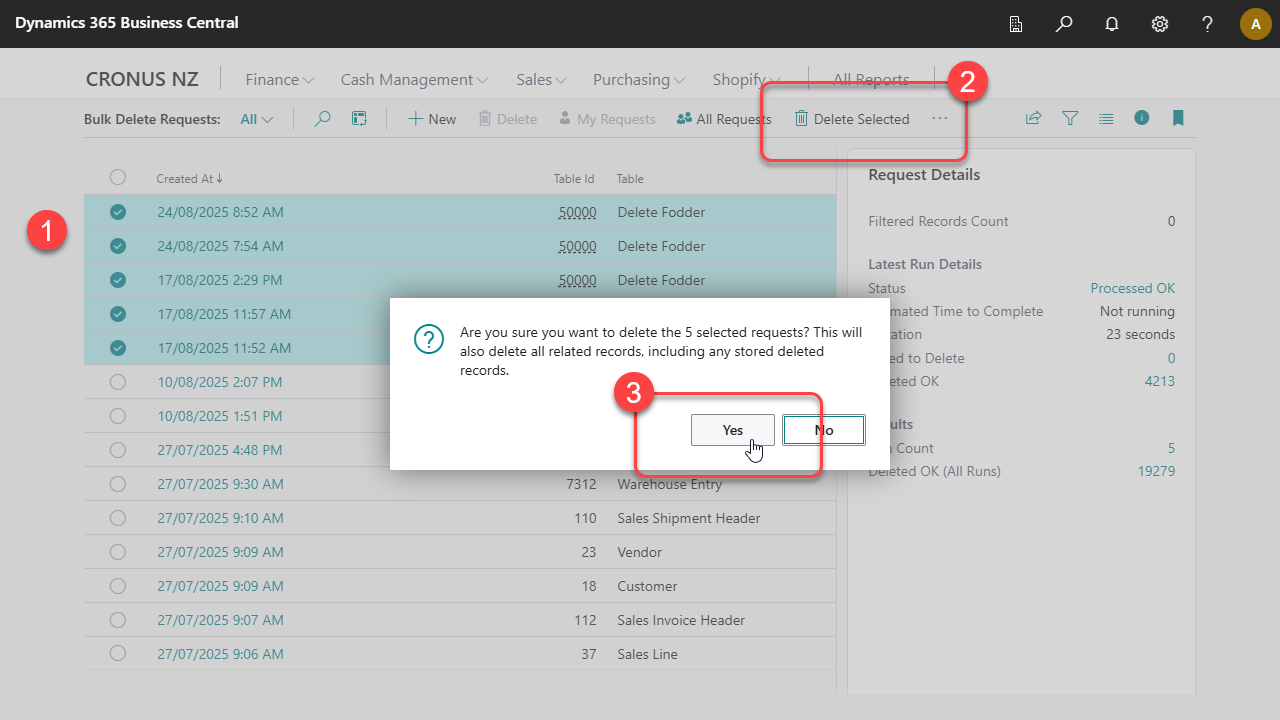Open the company environment icon in the header
This screenshot has width=1280, height=720.
click(1015, 24)
